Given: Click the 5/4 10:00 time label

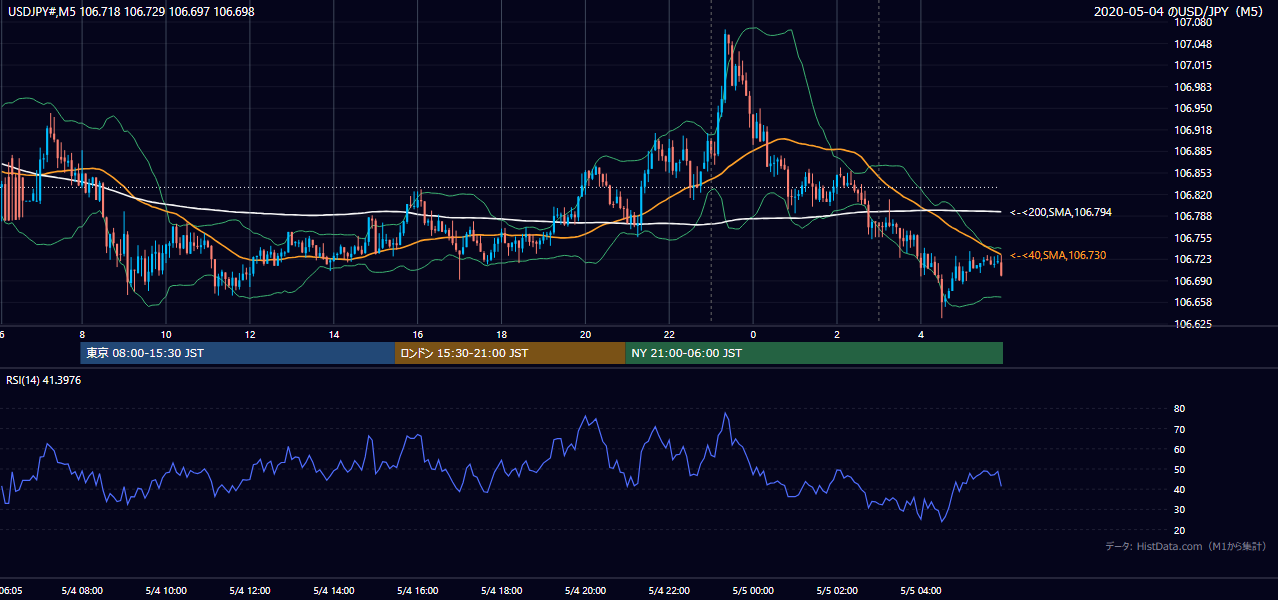Looking at the screenshot, I should [x=166, y=591].
